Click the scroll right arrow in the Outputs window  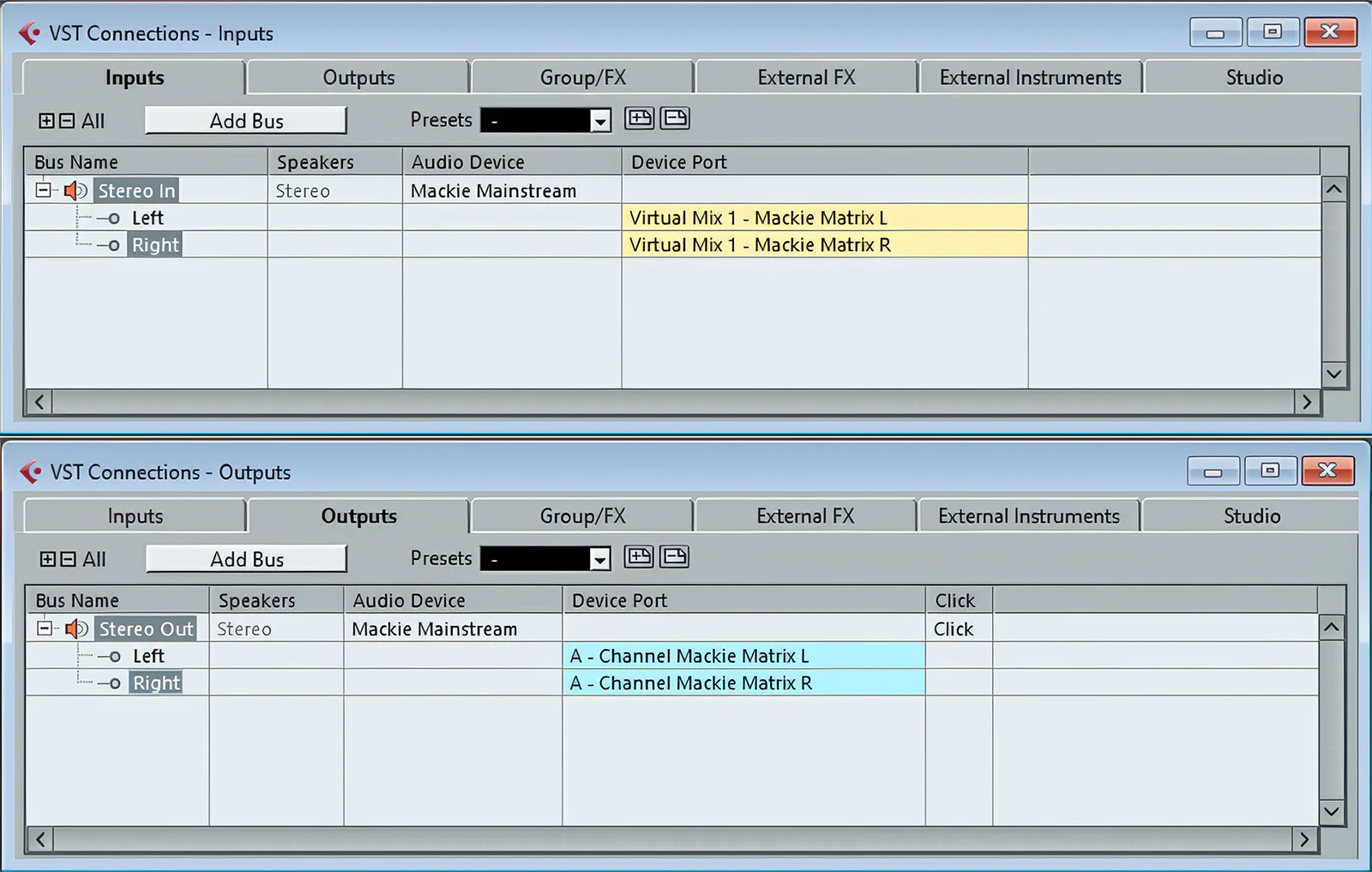click(1304, 839)
